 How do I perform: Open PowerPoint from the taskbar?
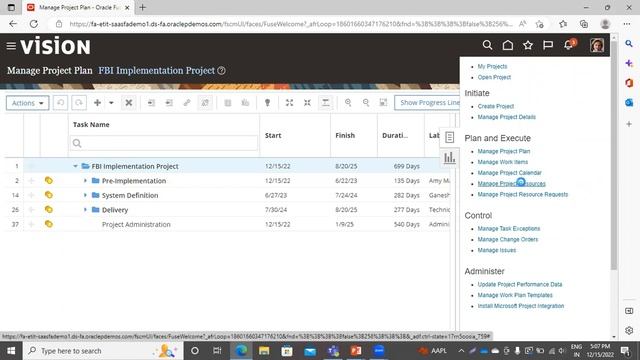point(356,351)
